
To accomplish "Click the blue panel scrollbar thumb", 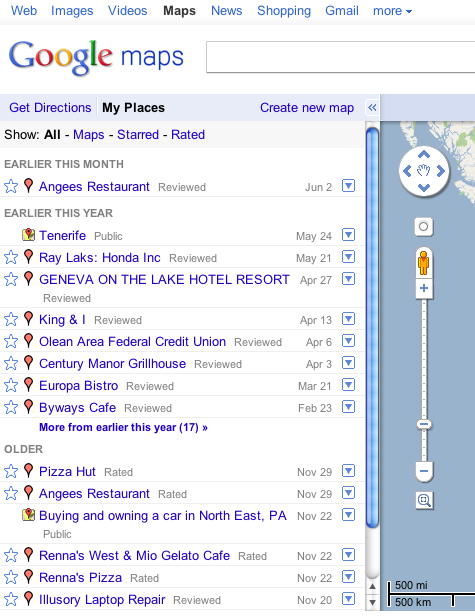I will (x=372, y=328).
